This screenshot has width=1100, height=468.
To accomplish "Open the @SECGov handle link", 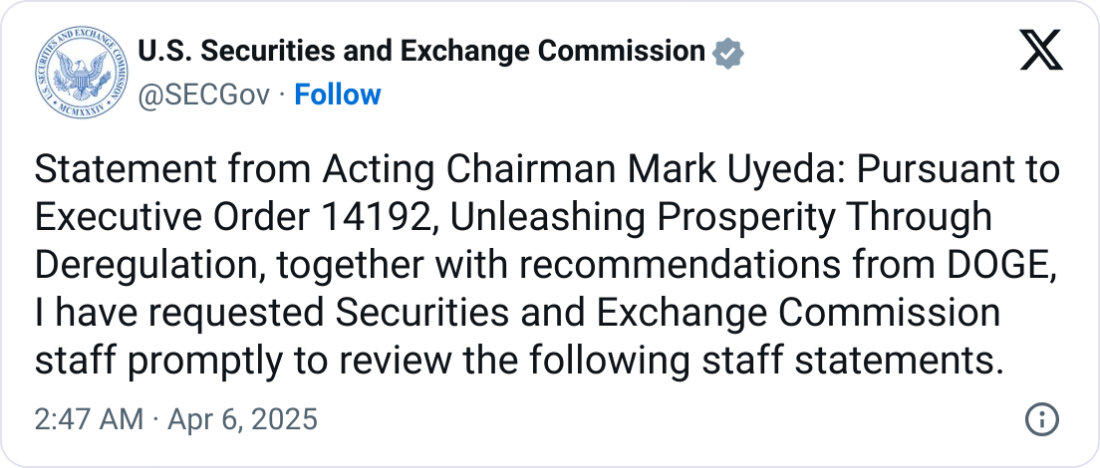I will [202, 95].
